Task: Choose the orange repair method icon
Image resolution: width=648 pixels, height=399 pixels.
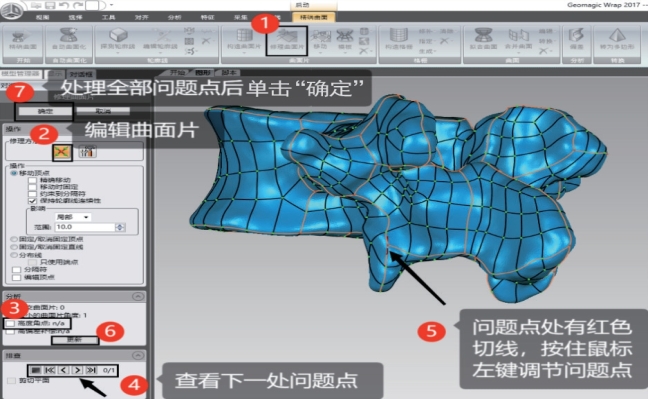Action: [62, 153]
